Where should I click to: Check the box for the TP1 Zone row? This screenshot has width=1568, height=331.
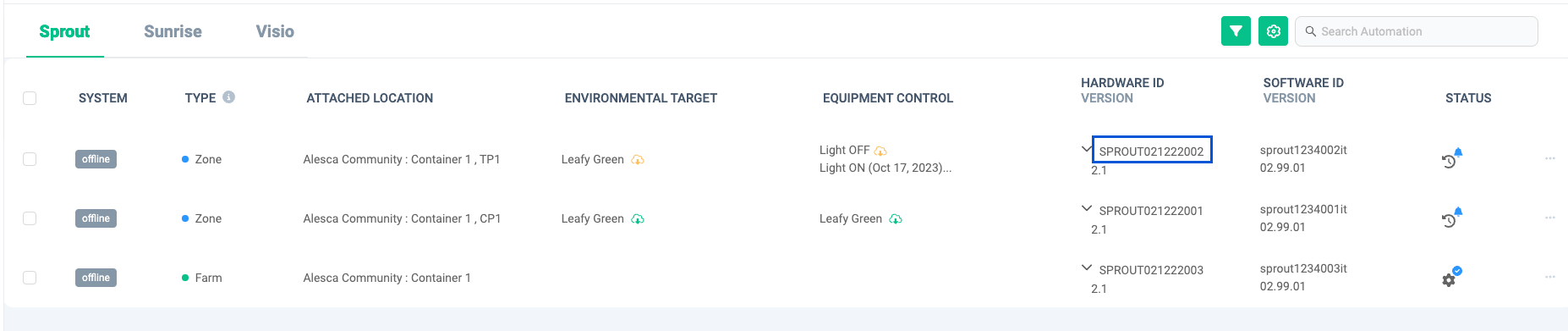click(x=30, y=159)
